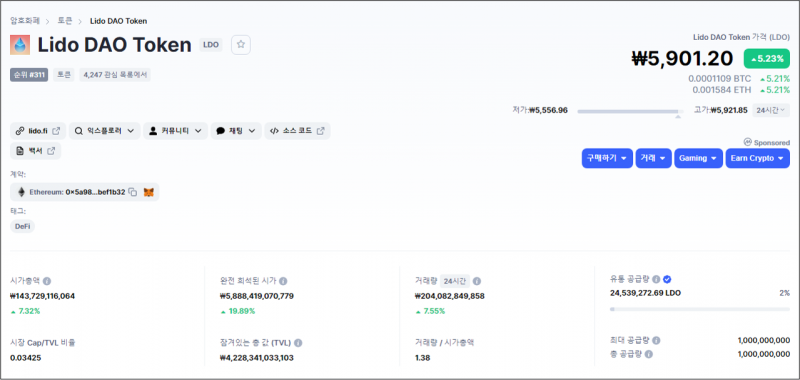This screenshot has height=380, width=800.
Task: Show info for 총 공급량
Action: (x=648, y=353)
